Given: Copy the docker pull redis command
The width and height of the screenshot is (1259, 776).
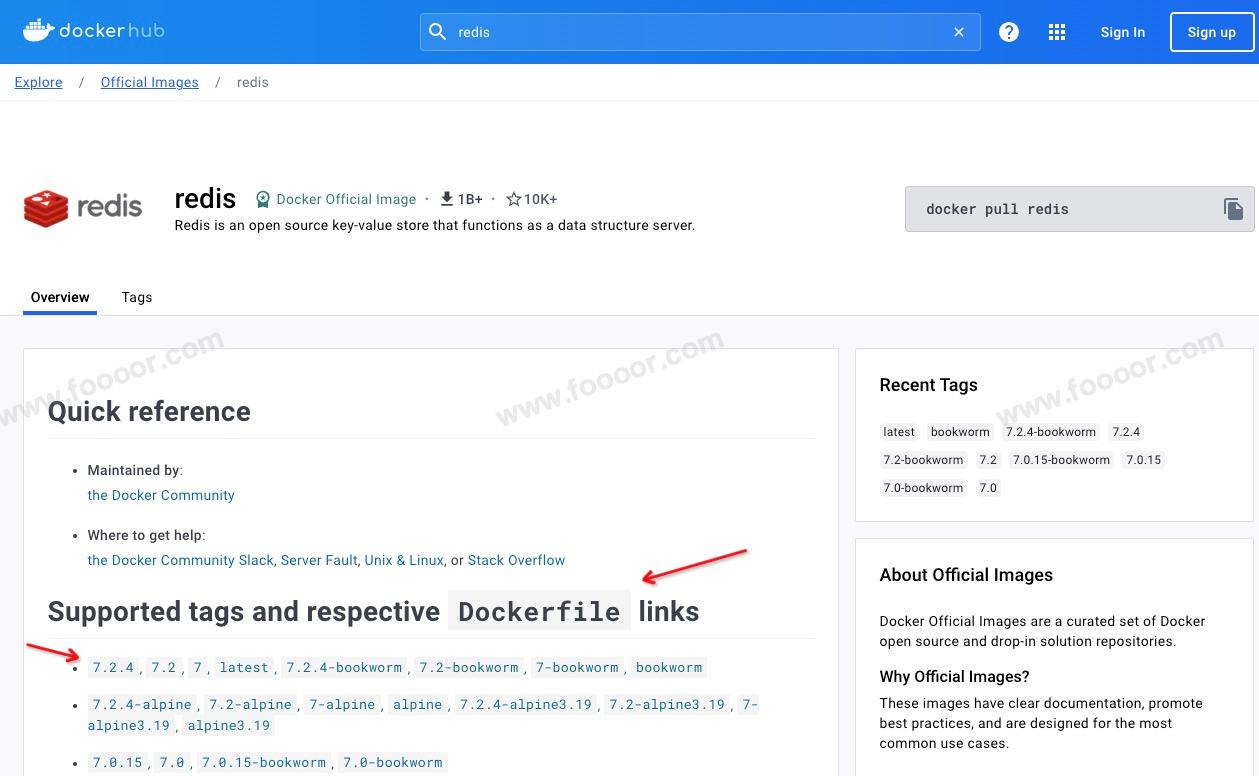Looking at the screenshot, I should click(x=1233, y=209).
